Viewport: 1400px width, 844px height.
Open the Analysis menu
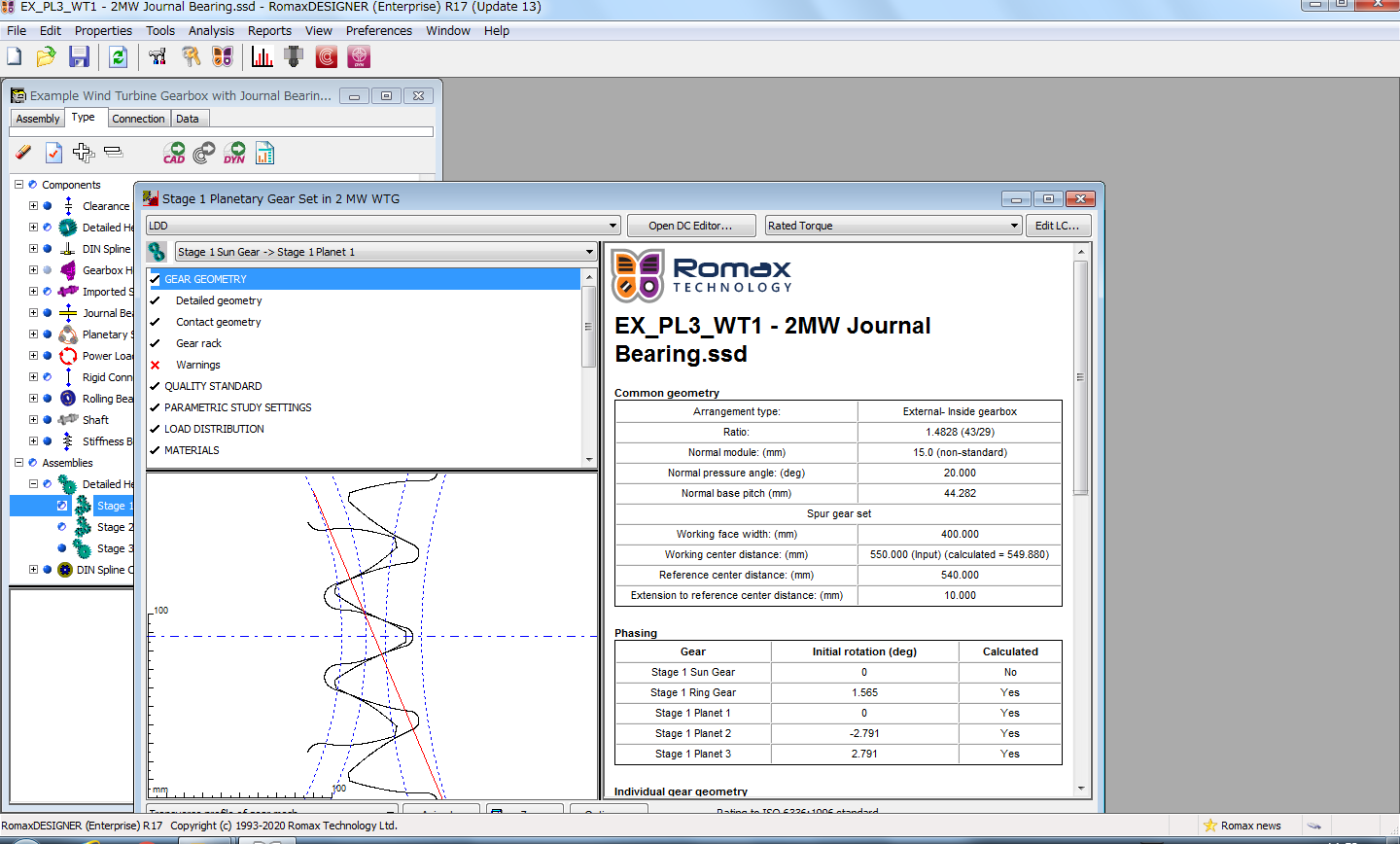pos(211,31)
